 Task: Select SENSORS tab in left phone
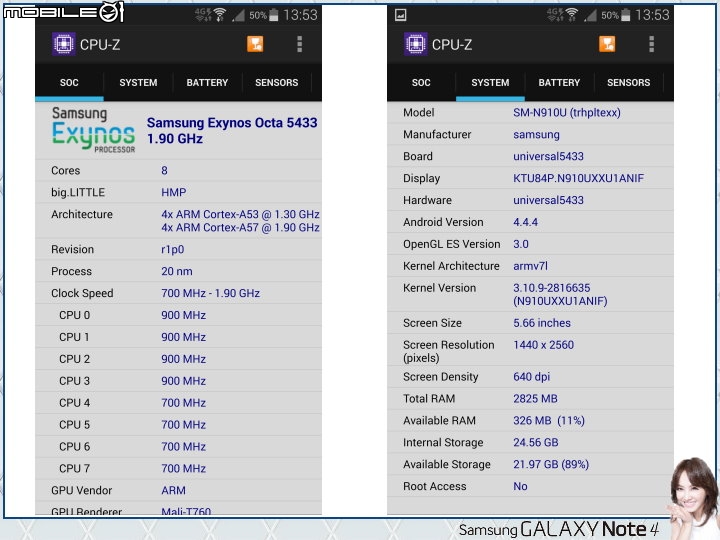pyautogui.click(x=276, y=83)
